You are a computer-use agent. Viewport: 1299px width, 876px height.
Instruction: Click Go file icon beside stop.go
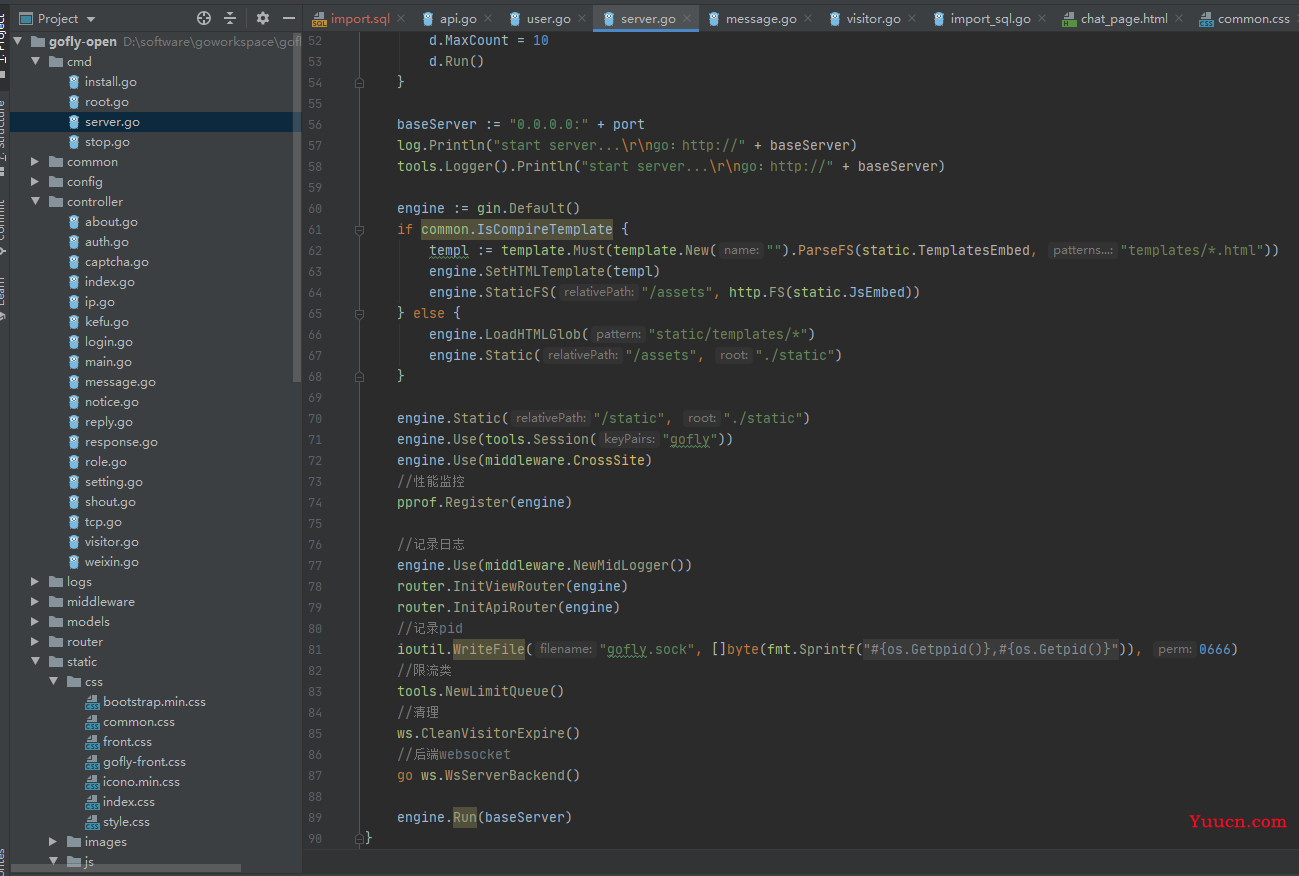coord(74,142)
